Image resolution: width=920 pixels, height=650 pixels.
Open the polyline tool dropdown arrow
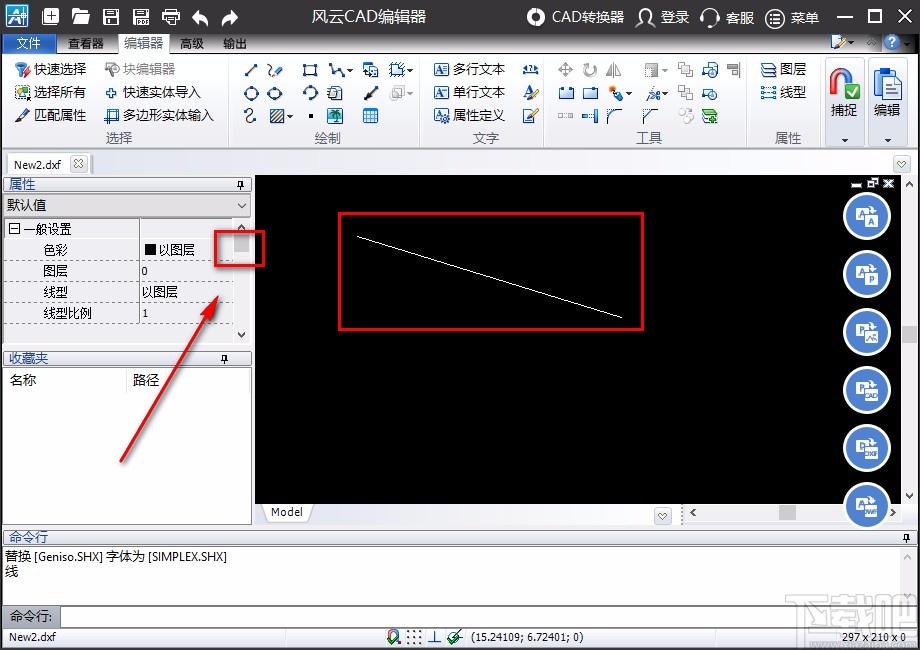pos(350,70)
